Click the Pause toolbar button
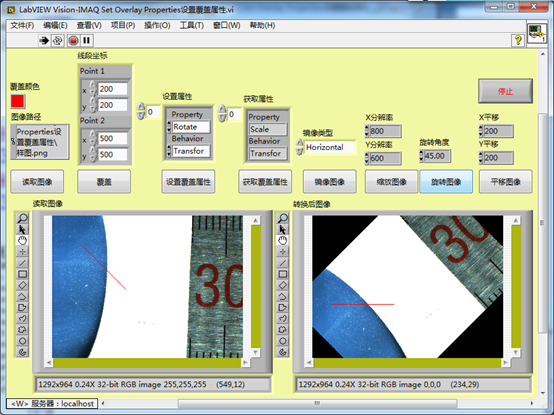 [87, 41]
